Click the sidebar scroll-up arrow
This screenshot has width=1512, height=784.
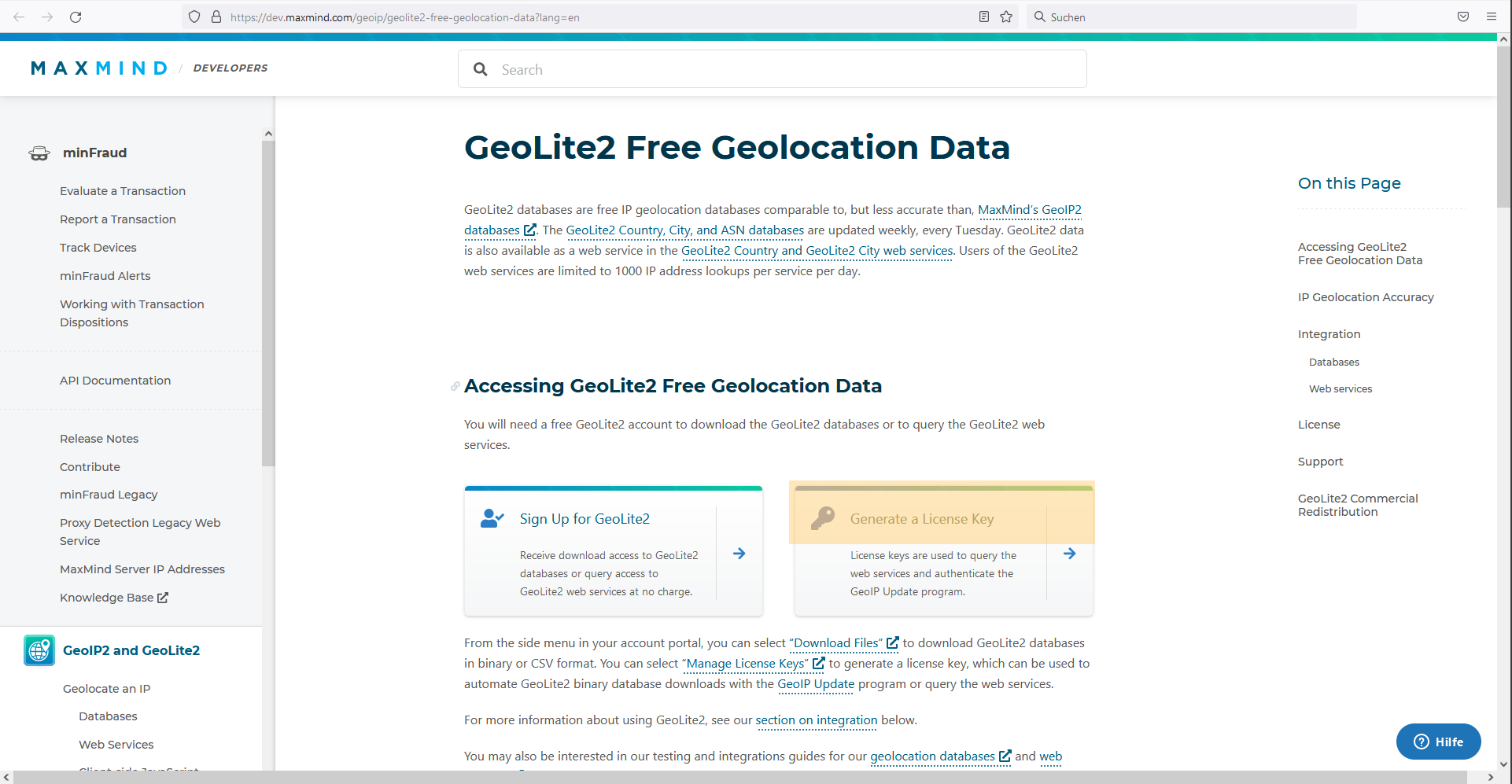tap(268, 134)
